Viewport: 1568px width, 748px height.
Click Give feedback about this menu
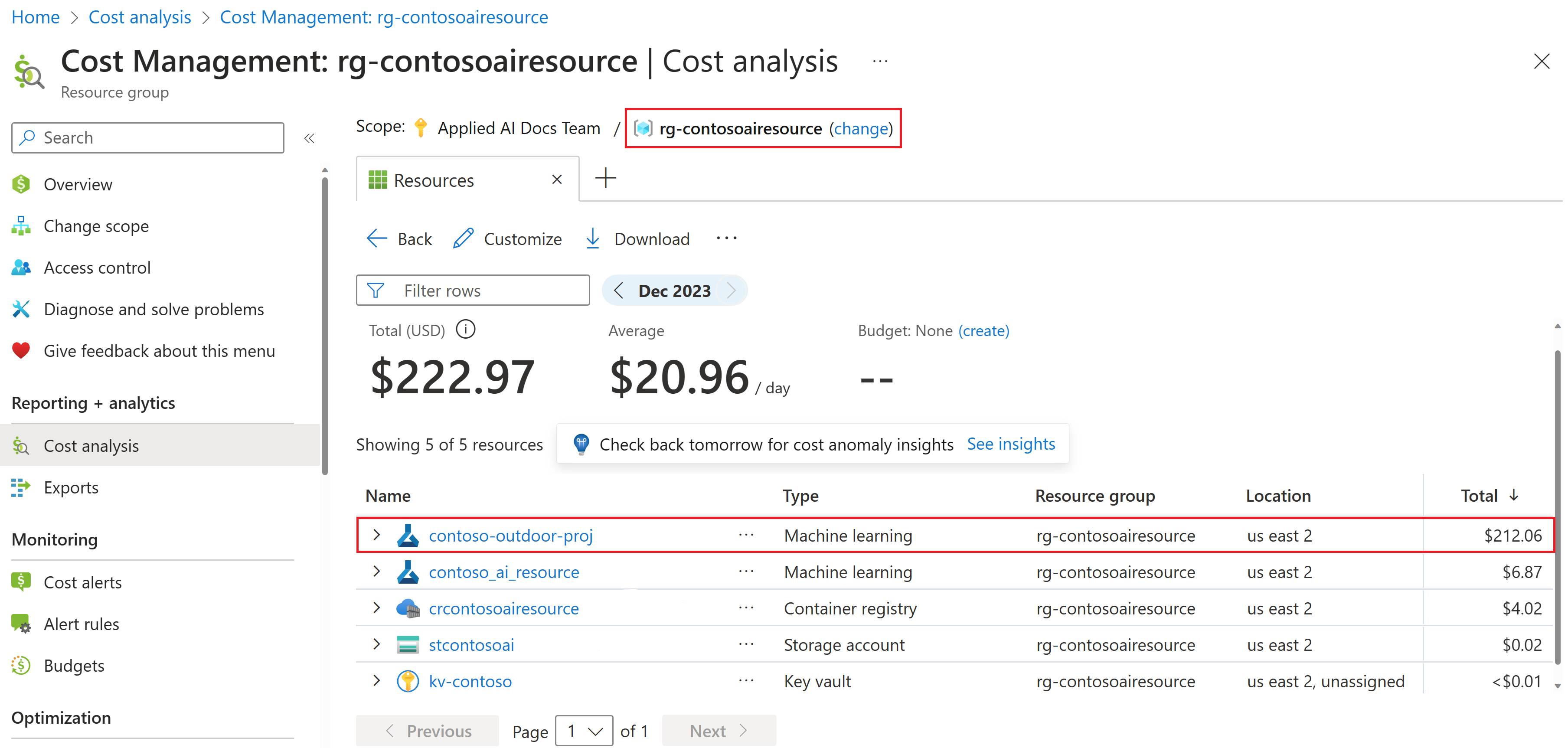pos(159,350)
